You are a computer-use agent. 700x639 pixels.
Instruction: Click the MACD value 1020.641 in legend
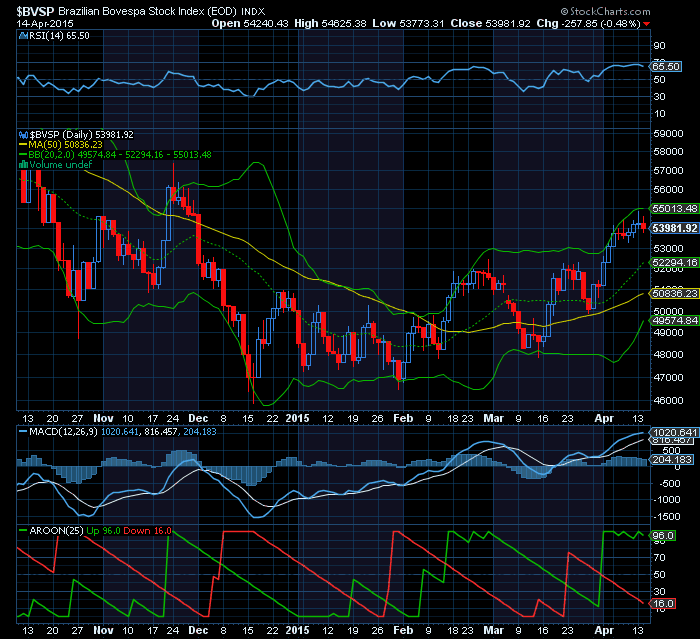[120, 432]
